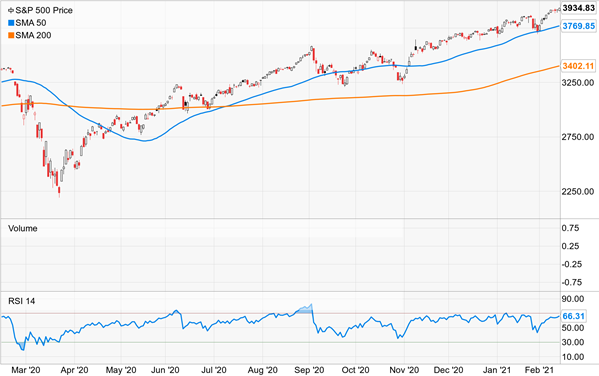The image size is (599, 376).
Task: Click the orange SMA 200 legend swatch
Action: coord(11,36)
